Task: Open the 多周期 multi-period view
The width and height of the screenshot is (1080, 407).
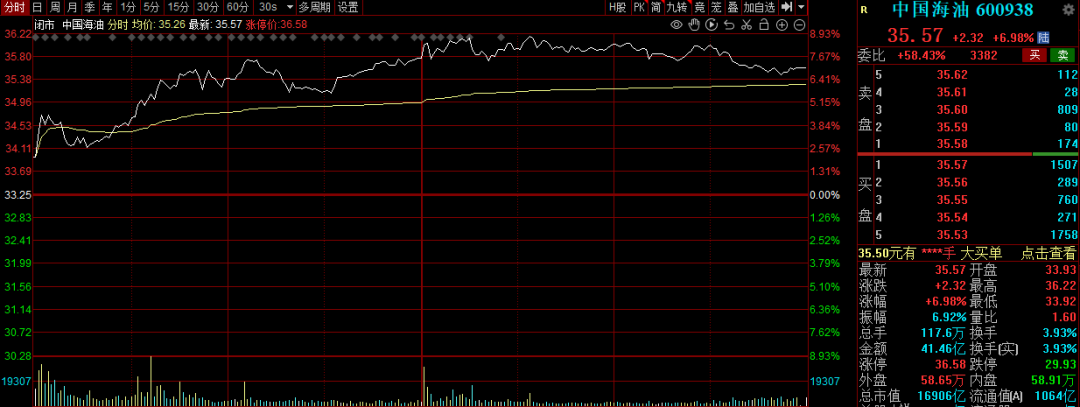Action: (314, 7)
